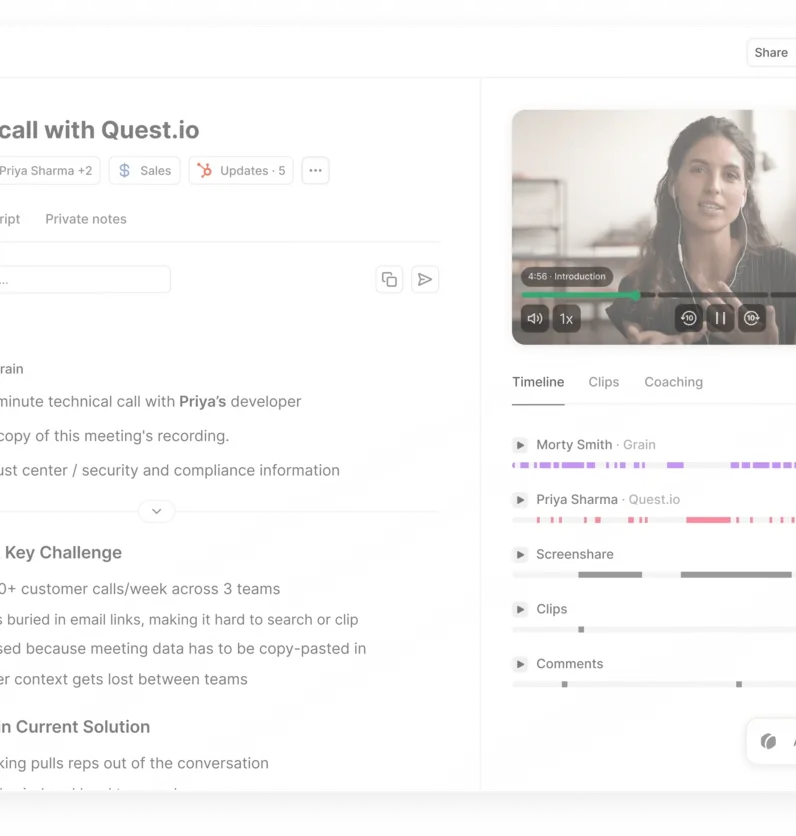Click first comment marker on Comments timeline
Image resolution: width=796 pixels, height=836 pixels.
[565, 684]
